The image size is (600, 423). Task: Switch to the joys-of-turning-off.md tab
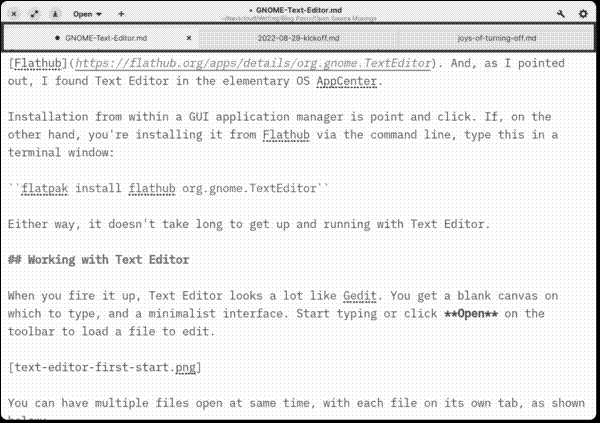click(x=497, y=38)
